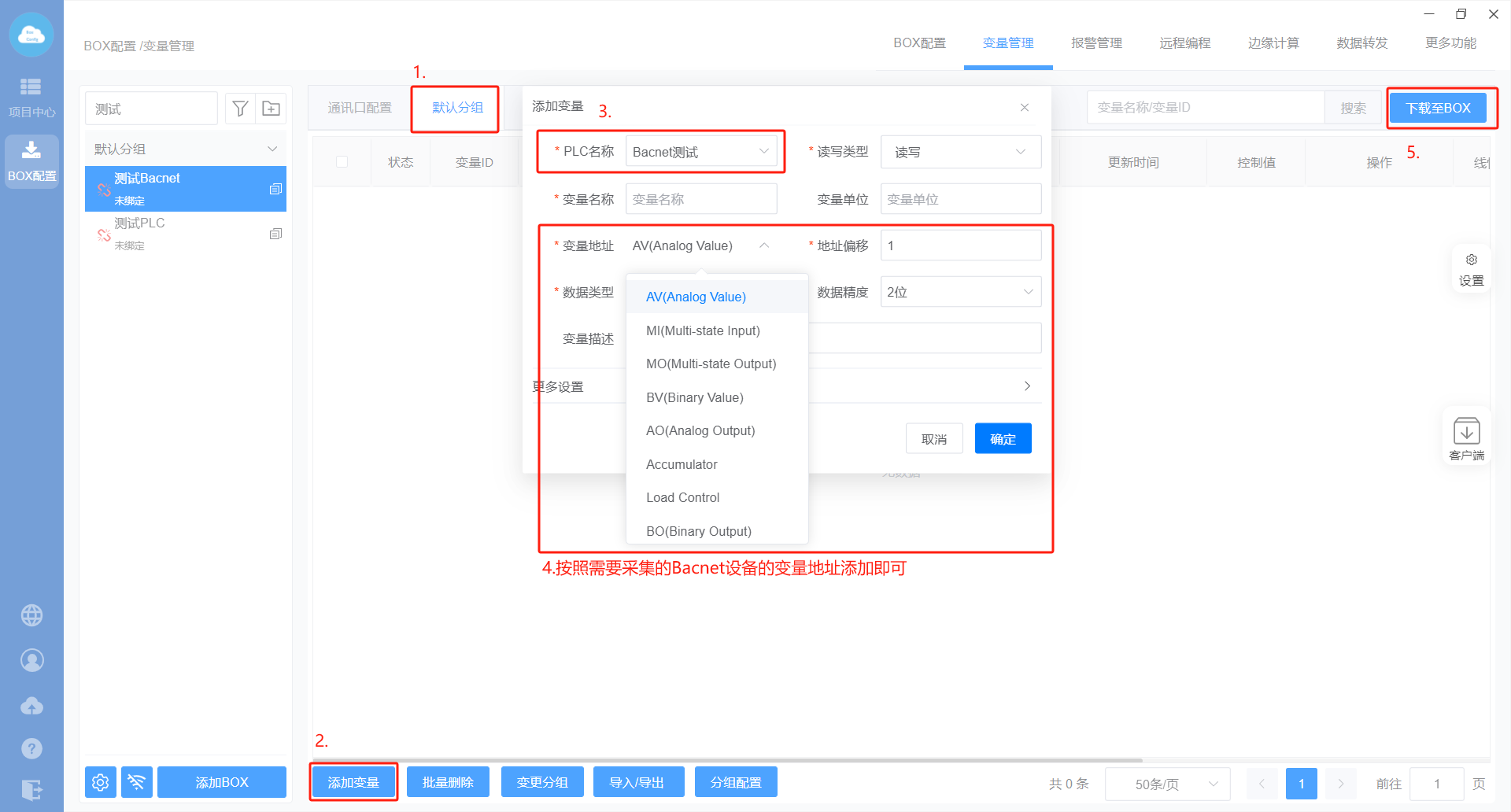Screen dimensions: 1511x812
Task: Expand the PLC名称 dropdown
Action: click(x=700, y=152)
